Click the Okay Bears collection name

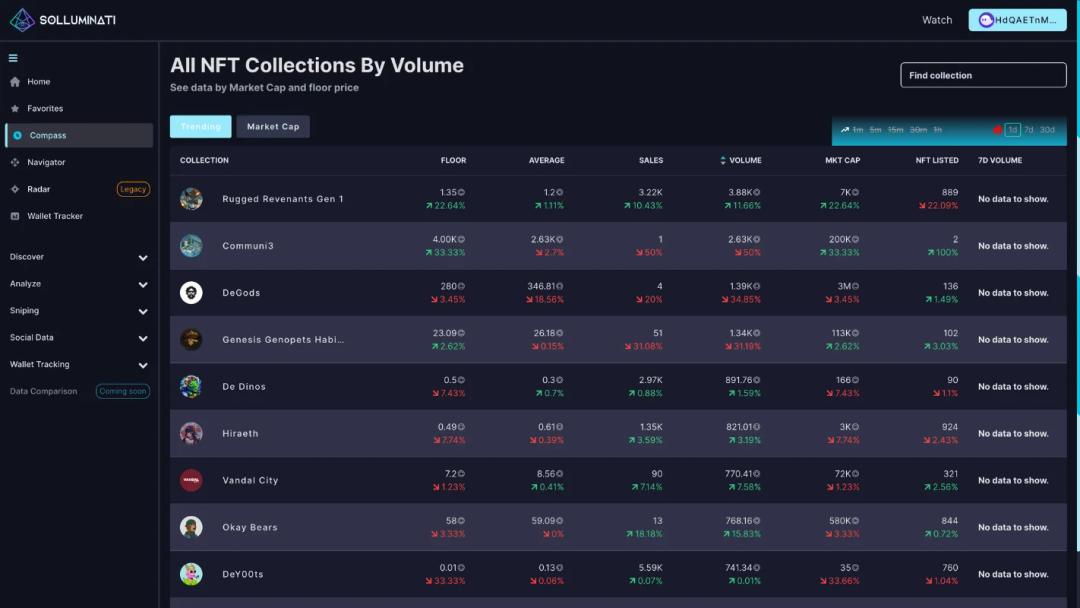tap(249, 527)
